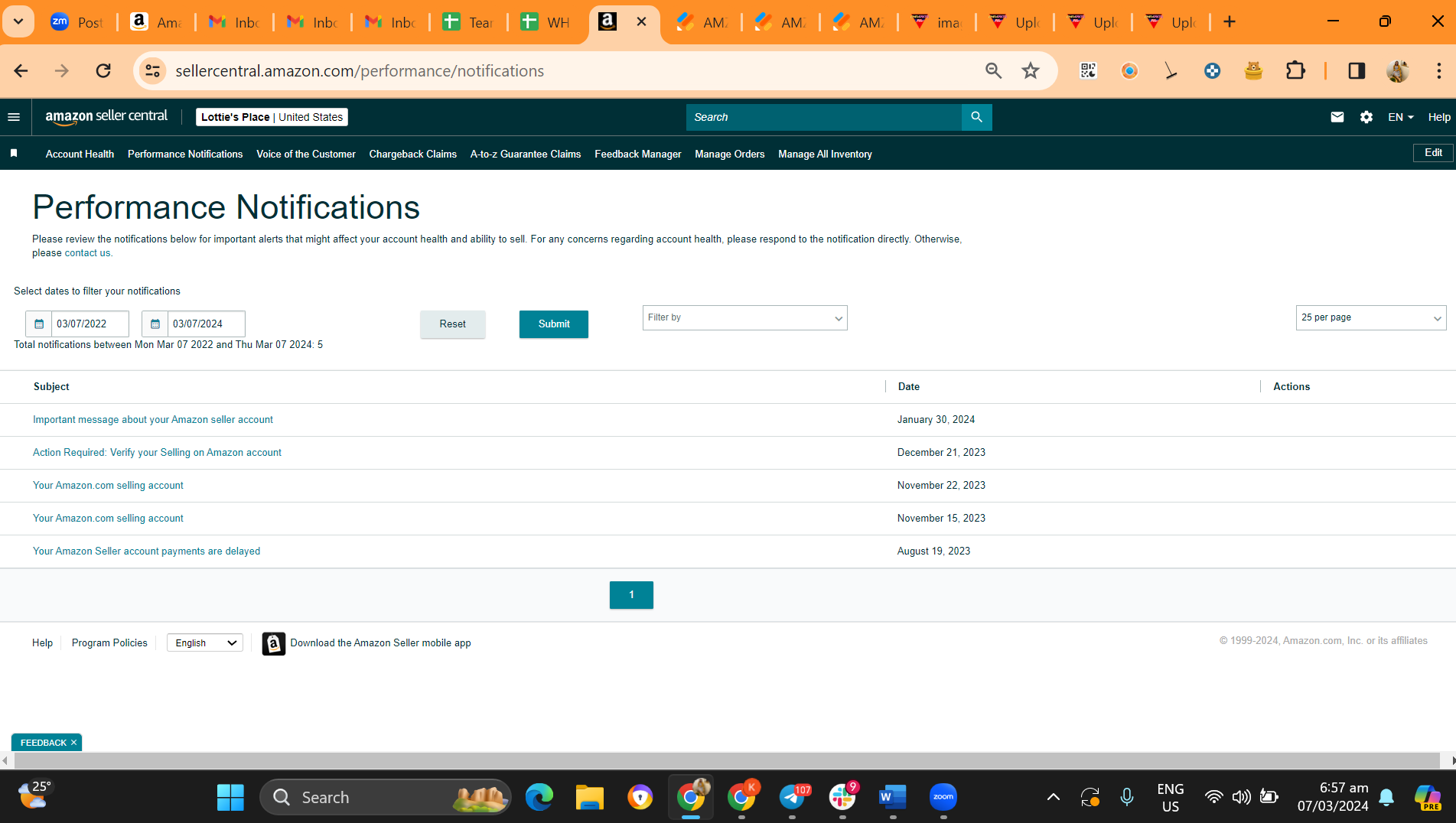Go to page 1 of notifications
This screenshot has height=823, width=1456.
(631, 595)
